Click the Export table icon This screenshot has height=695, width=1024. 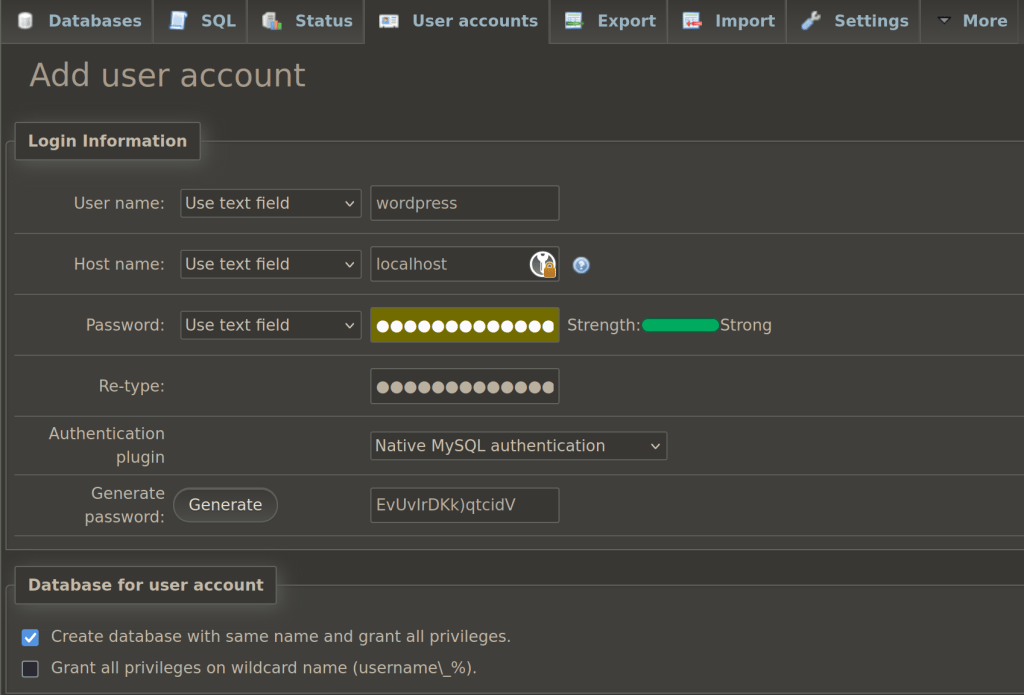(x=573, y=21)
